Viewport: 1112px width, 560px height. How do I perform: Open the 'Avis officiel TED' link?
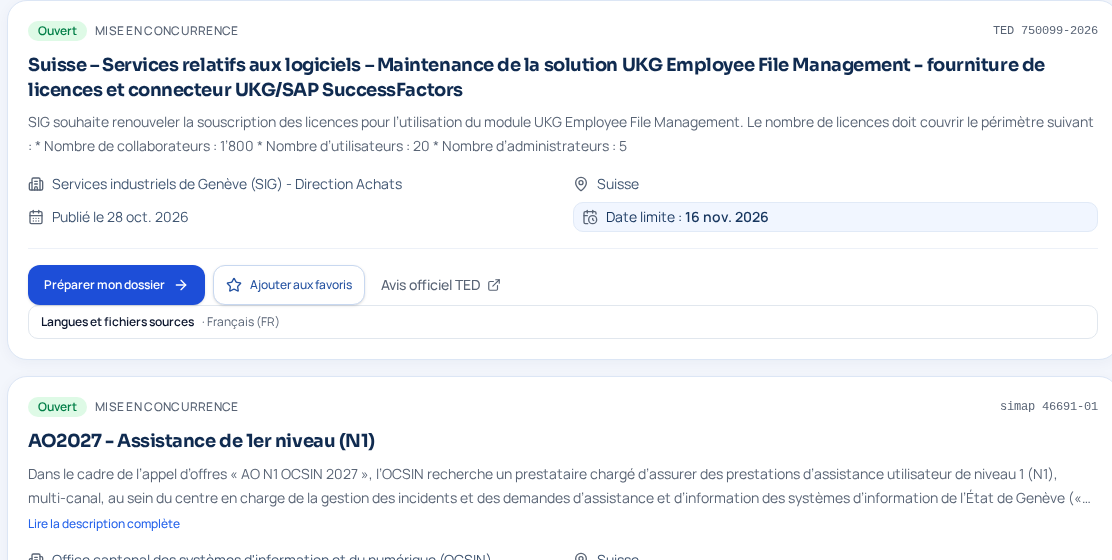point(440,285)
